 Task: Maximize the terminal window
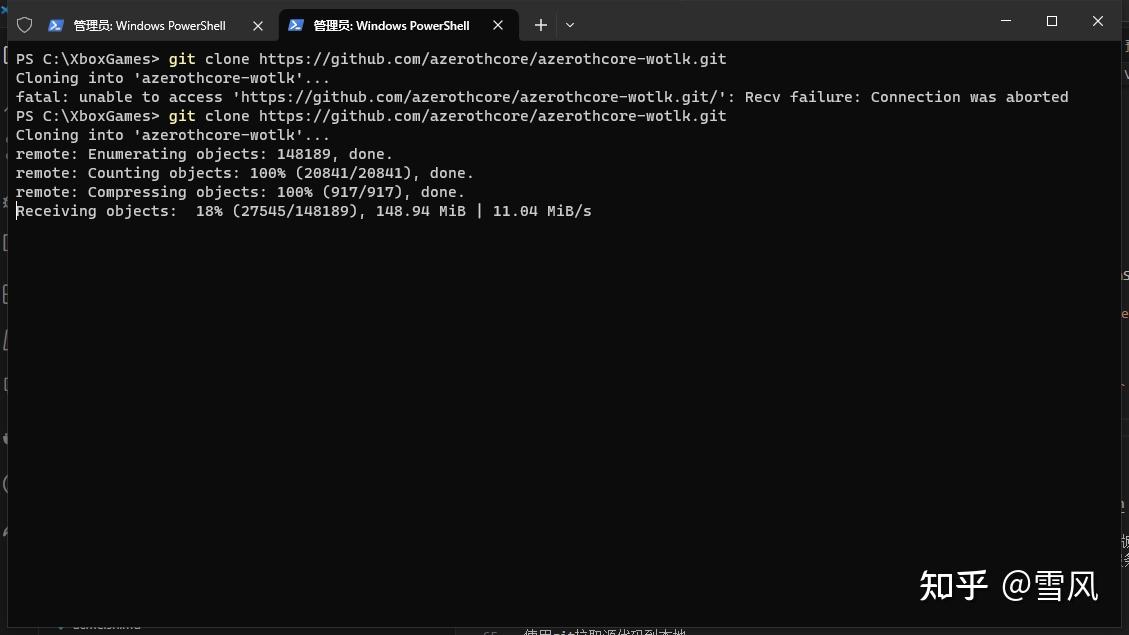1052,21
